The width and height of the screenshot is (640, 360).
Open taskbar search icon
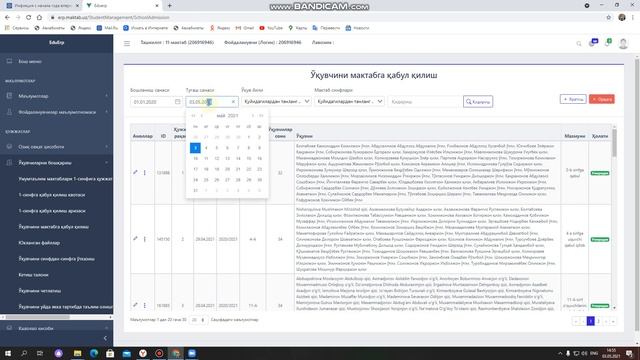(24, 353)
